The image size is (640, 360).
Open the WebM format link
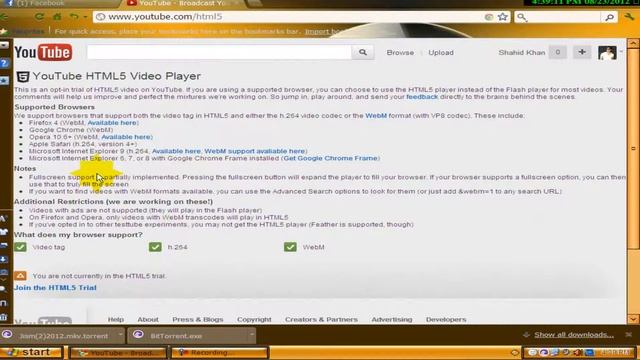376,116
